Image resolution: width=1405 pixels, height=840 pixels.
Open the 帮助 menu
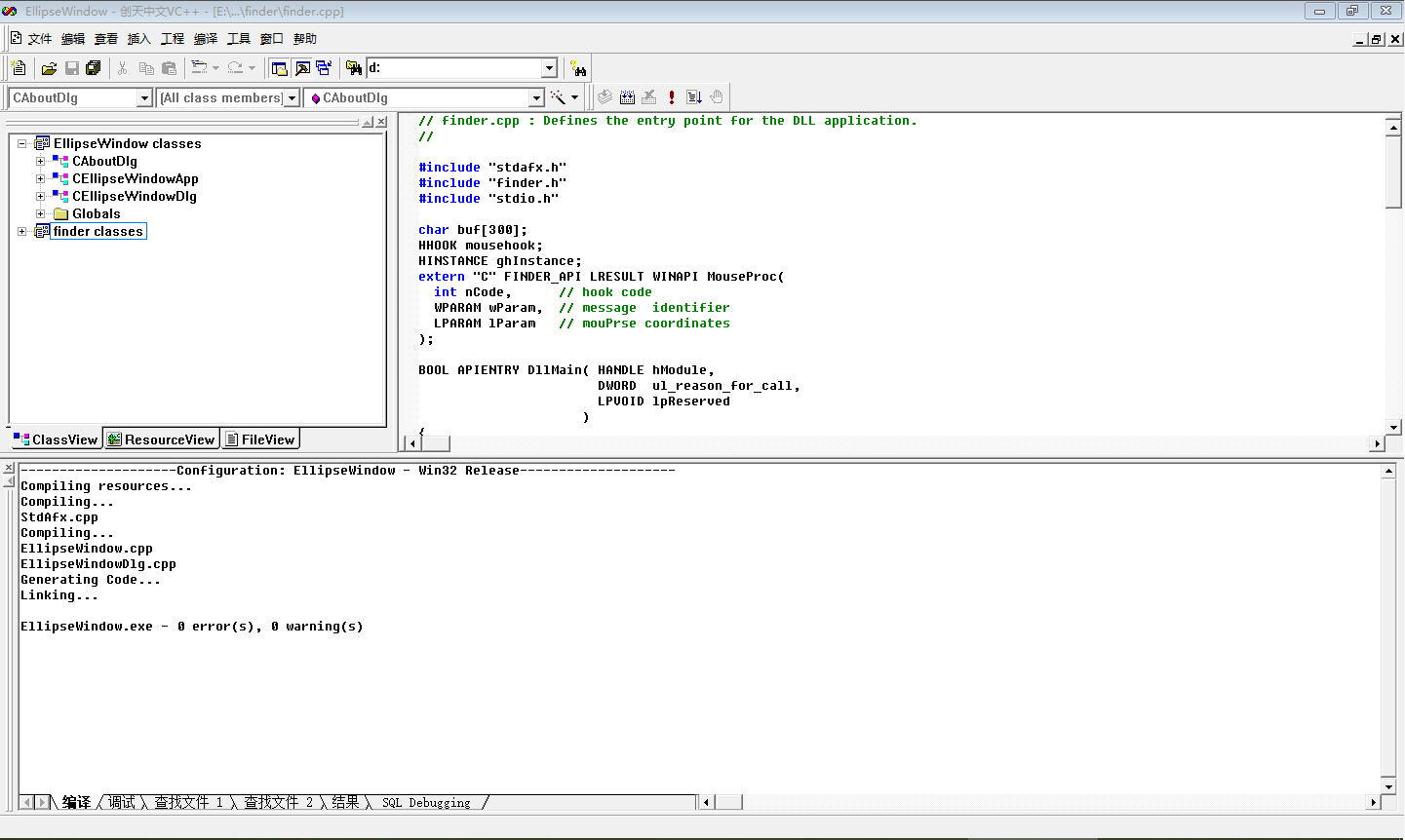tap(305, 39)
